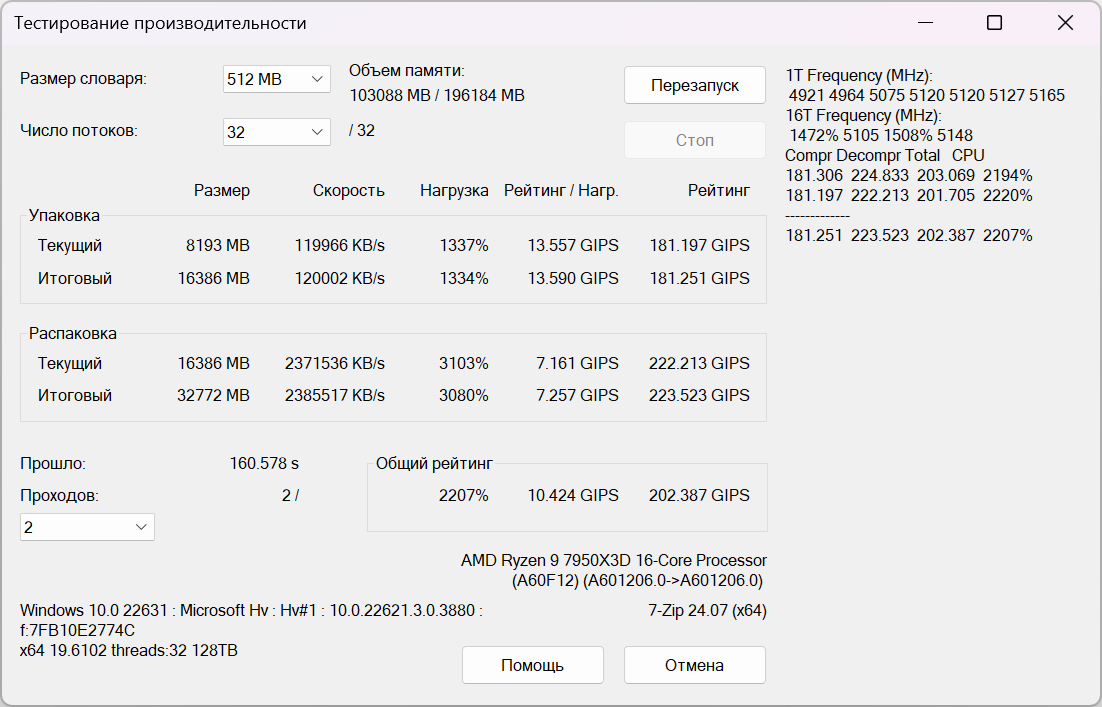Image resolution: width=1102 pixels, height=707 pixels.
Task: Minimize the benchmark window
Action: [923, 23]
